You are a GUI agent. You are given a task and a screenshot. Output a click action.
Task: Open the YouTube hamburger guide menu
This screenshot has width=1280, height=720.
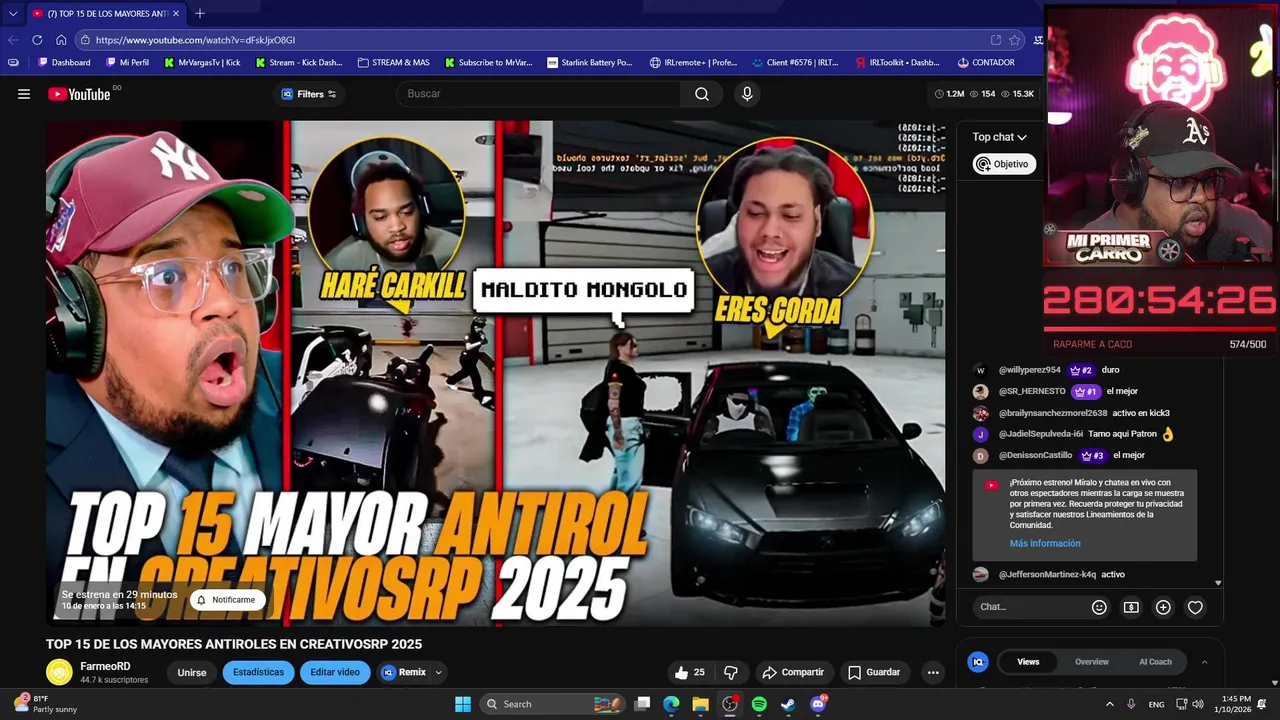point(24,94)
